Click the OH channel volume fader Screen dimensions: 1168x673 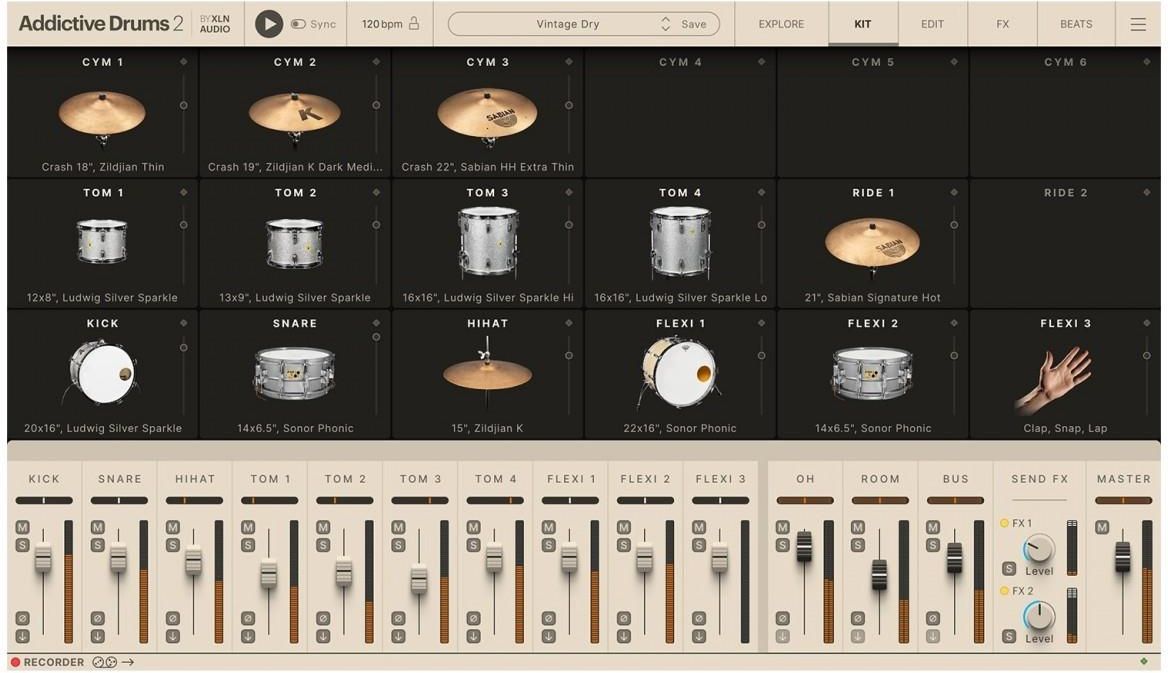click(x=804, y=546)
